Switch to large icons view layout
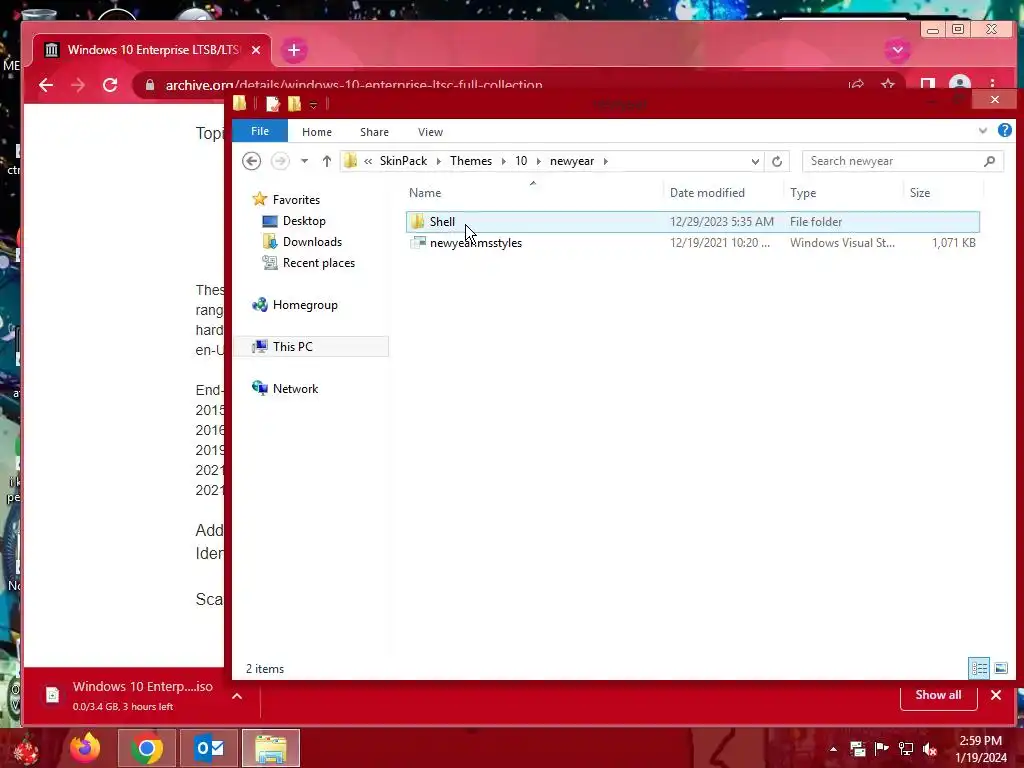Image resolution: width=1024 pixels, height=768 pixels. coord(1000,668)
